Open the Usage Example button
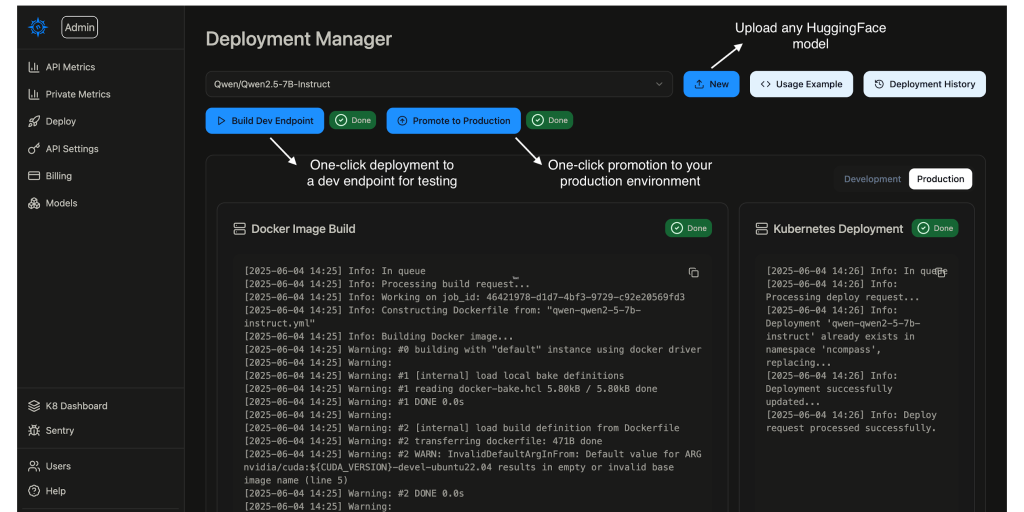 [x=801, y=84]
